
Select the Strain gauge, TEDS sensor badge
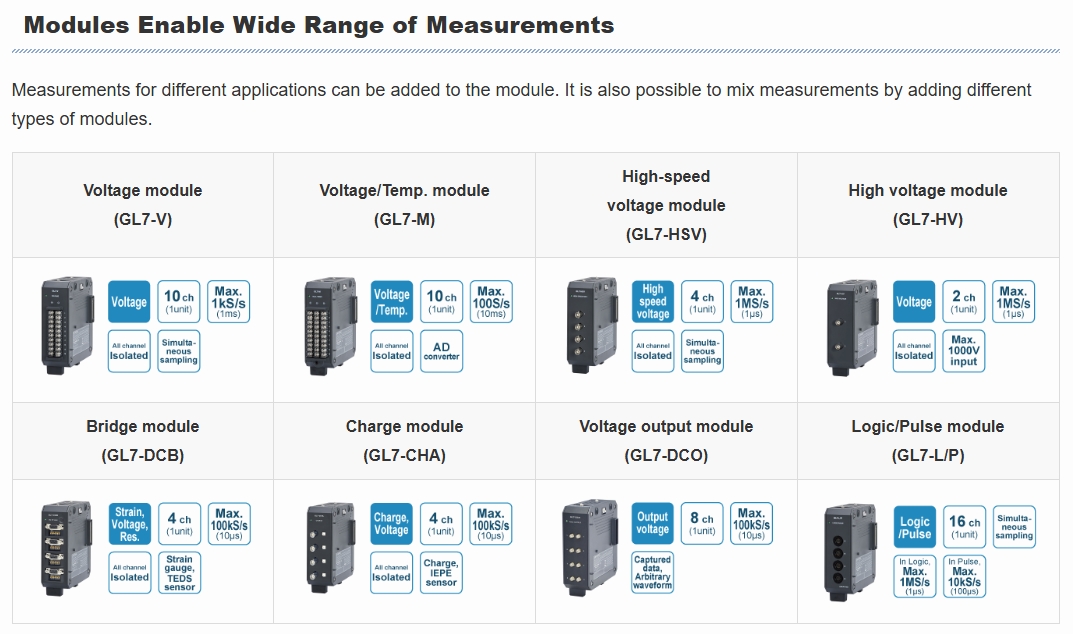point(179,573)
